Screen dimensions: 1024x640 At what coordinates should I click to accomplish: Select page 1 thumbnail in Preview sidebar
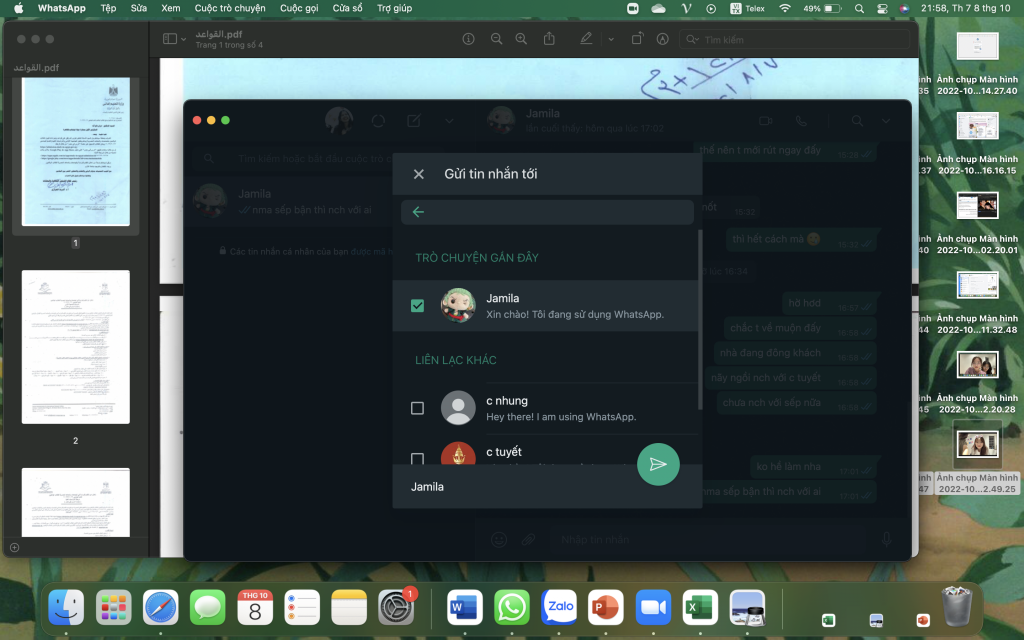(76, 152)
